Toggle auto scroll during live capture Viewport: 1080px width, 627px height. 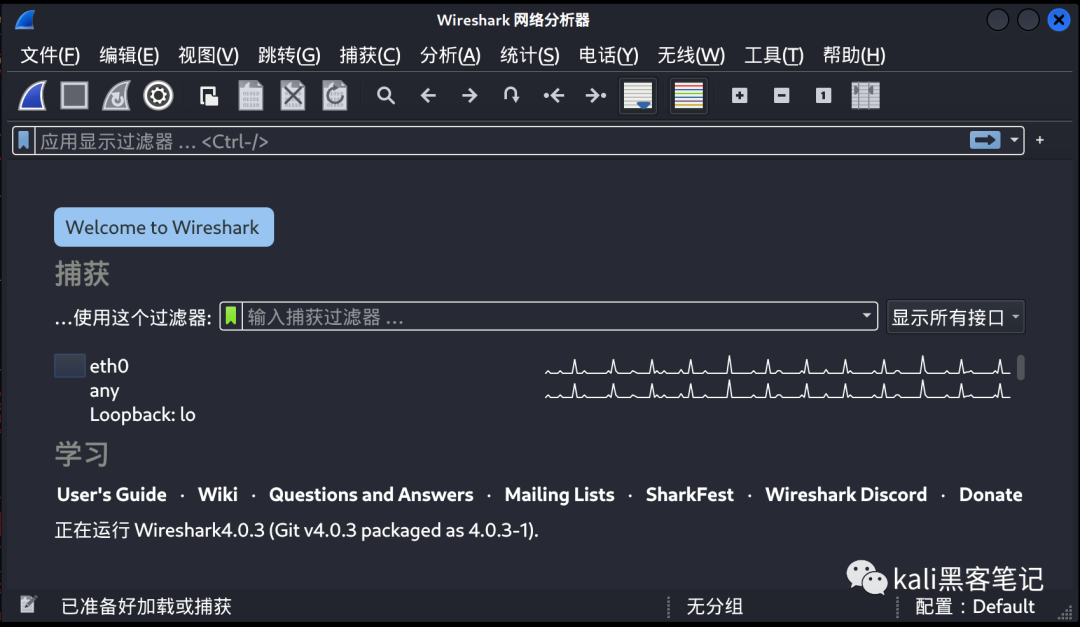coord(638,96)
